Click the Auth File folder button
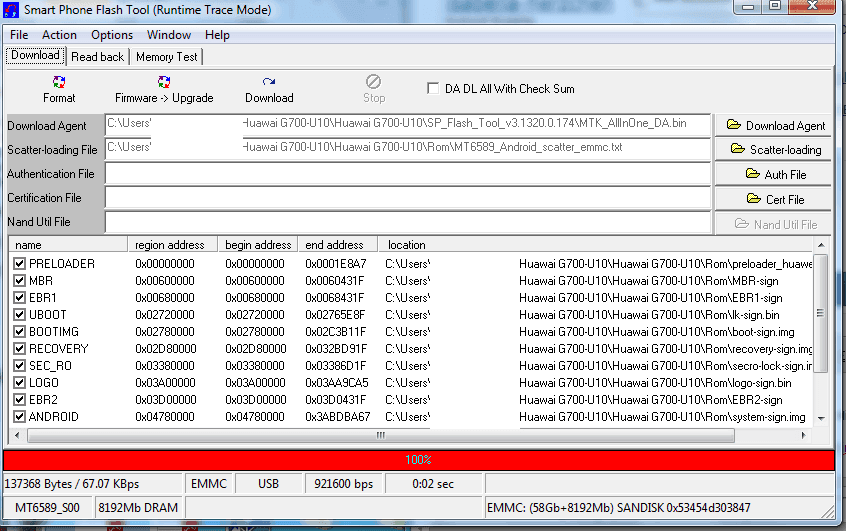 [x=773, y=174]
